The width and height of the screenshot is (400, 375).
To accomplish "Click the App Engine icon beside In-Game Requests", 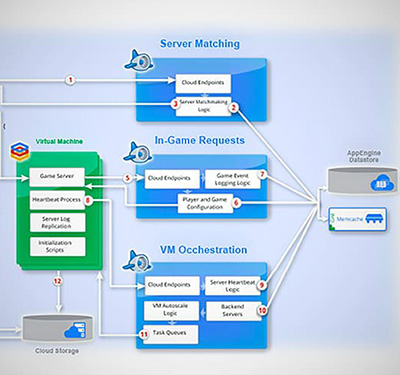I will 138,153.
